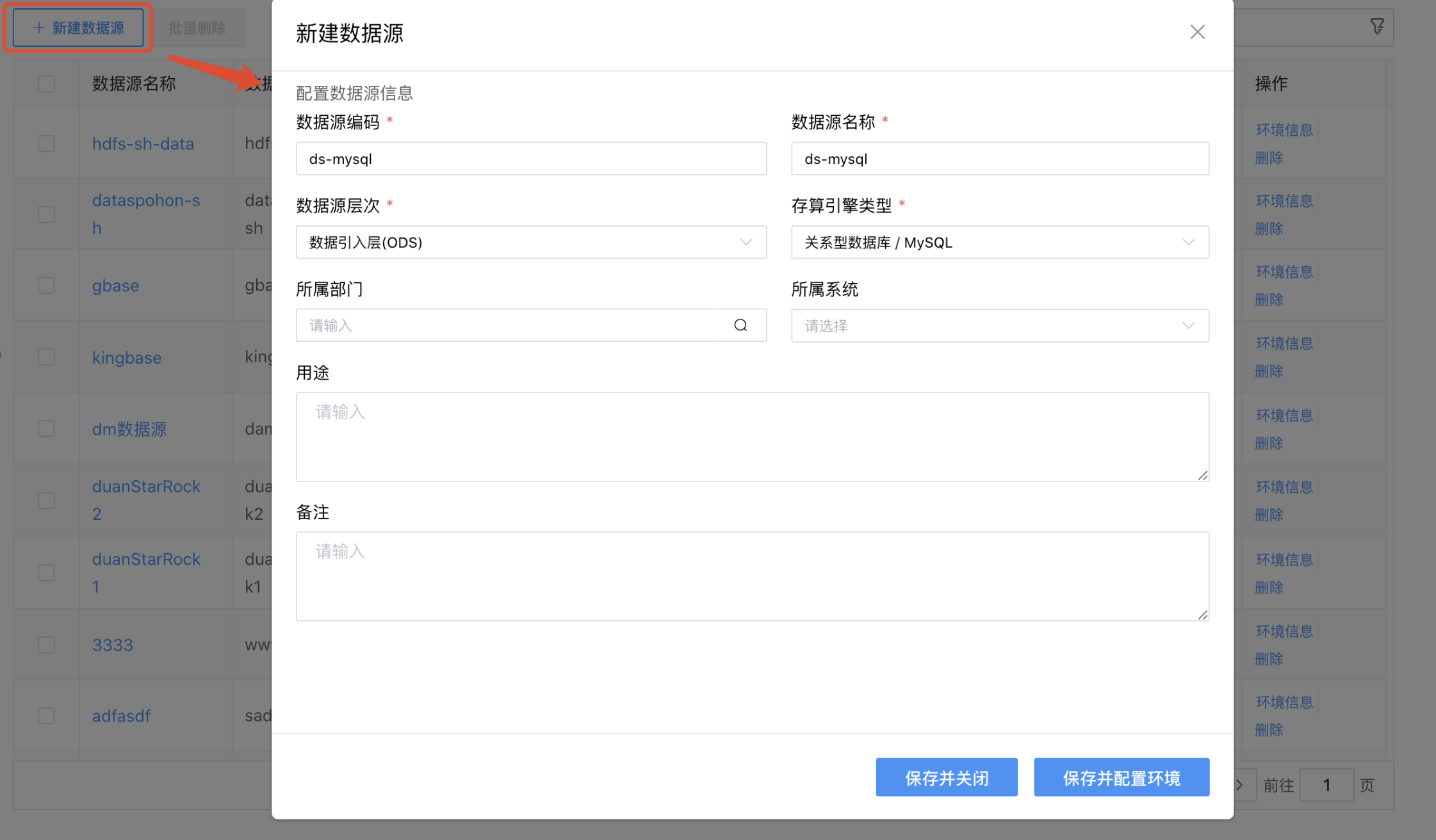The image size is (1436, 840).
Task: Click the 批量删除 button
Action: pos(197,26)
